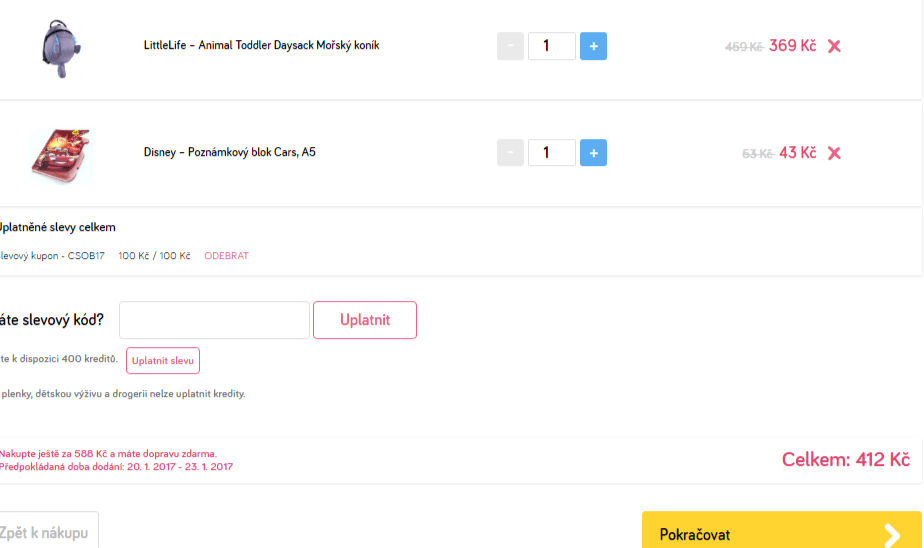Click the white arrow on Pokračovat
Screen dimensions: 924x548
coord(891,535)
